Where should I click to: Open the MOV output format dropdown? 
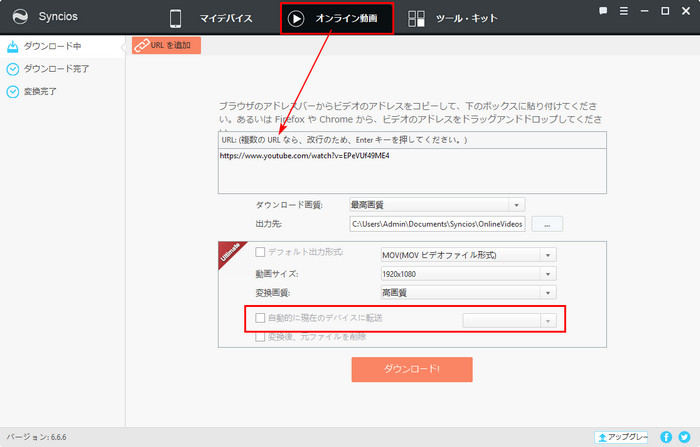[468, 255]
